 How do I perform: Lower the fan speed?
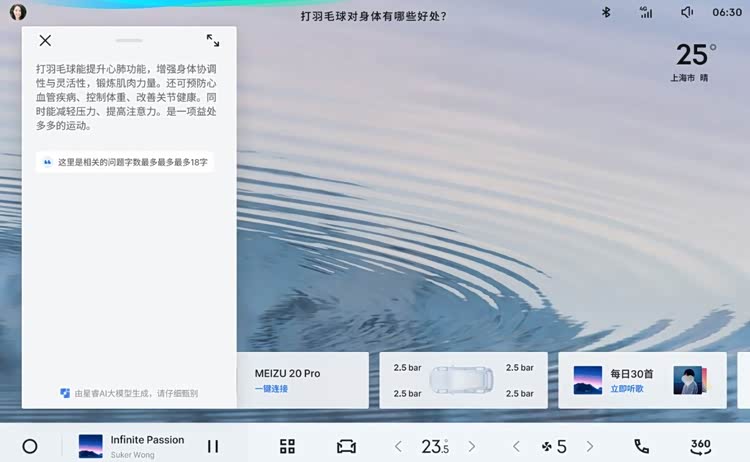(516, 447)
